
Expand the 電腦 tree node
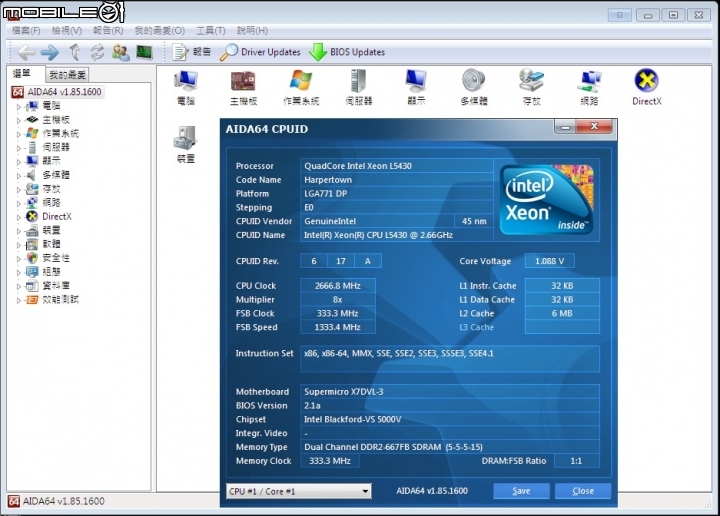(x=18, y=106)
